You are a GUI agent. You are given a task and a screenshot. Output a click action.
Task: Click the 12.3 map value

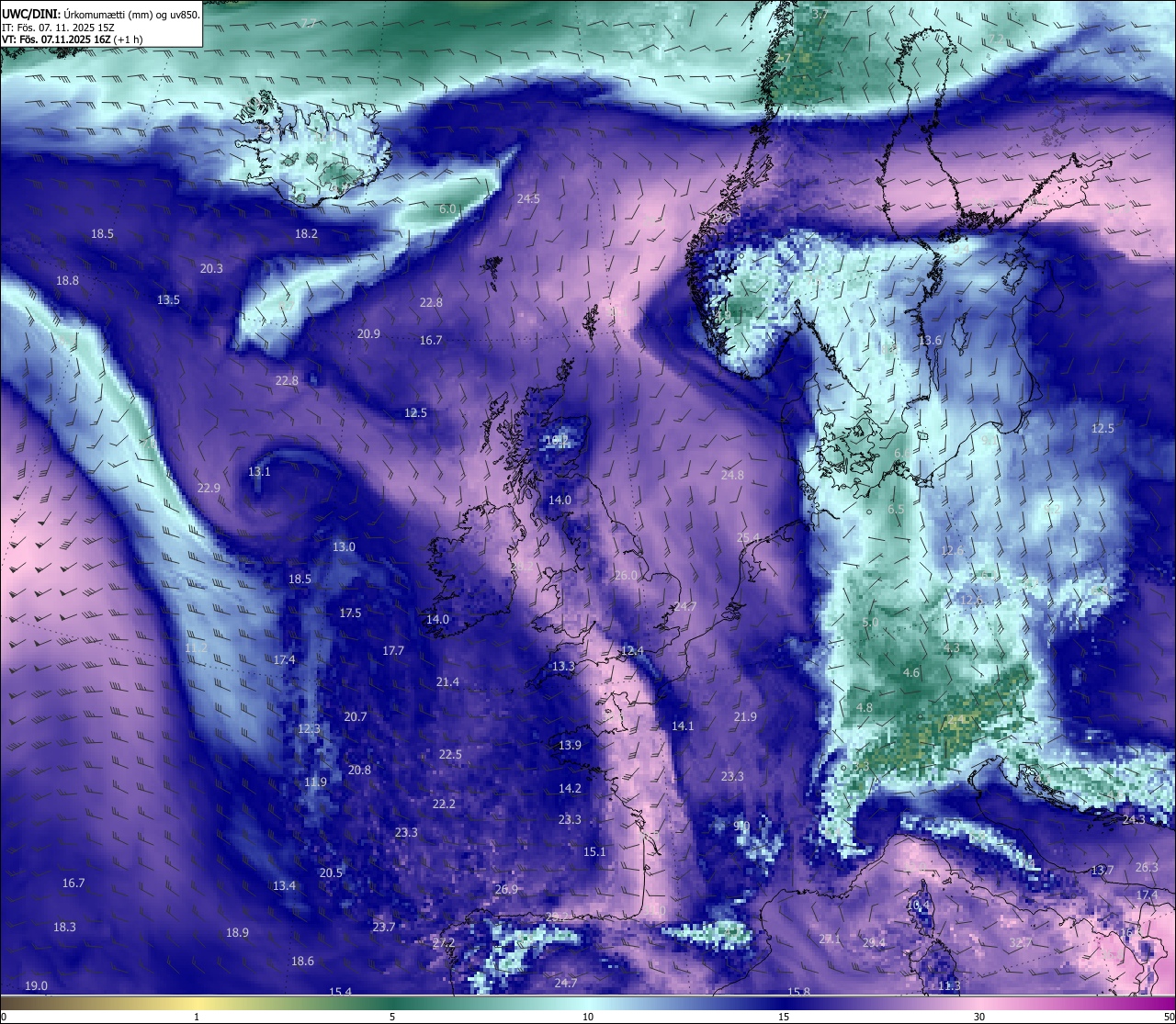pos(309,729)
